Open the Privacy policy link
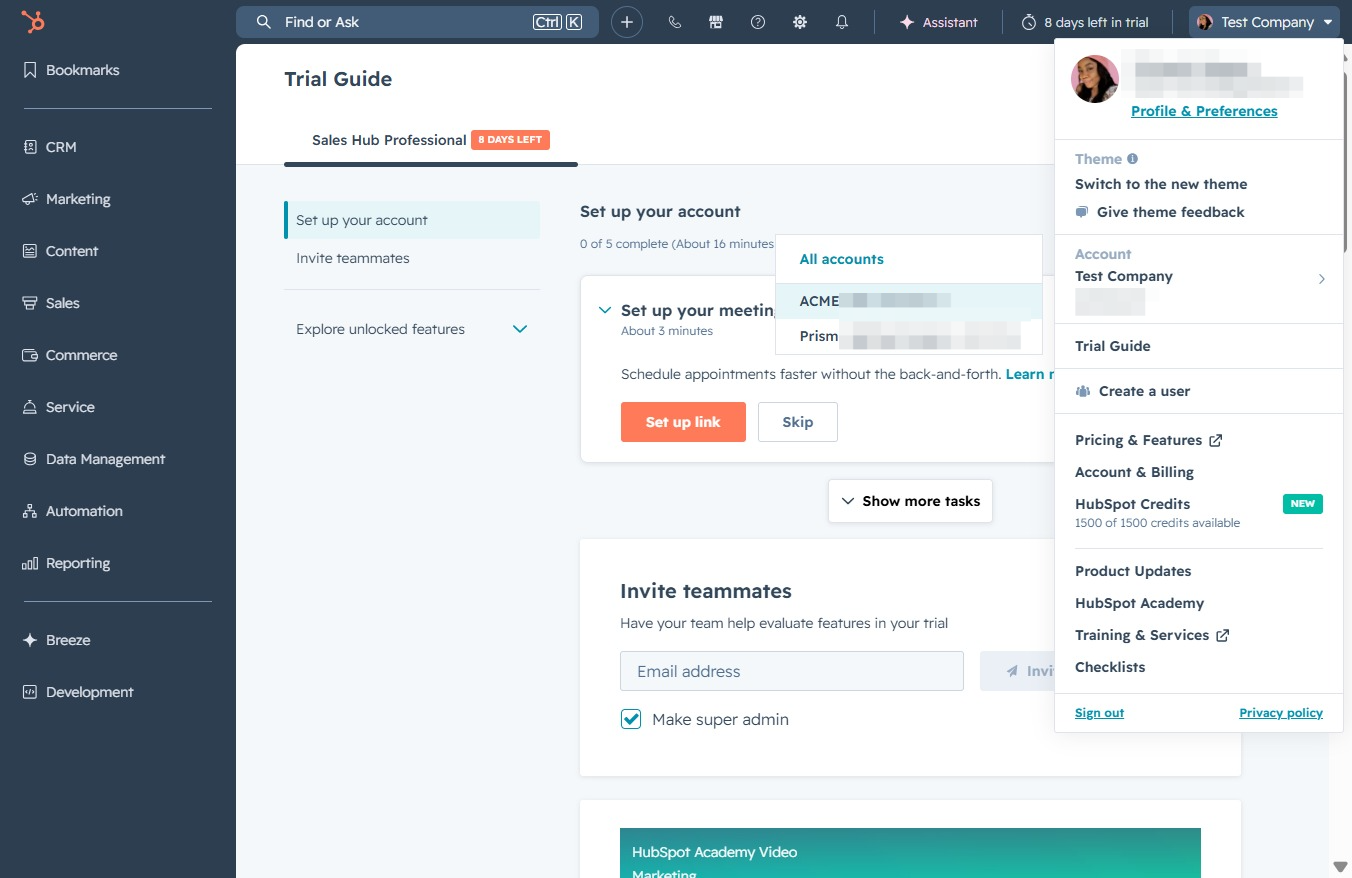Screen dimensions: 1352x878 (1281, 713)
